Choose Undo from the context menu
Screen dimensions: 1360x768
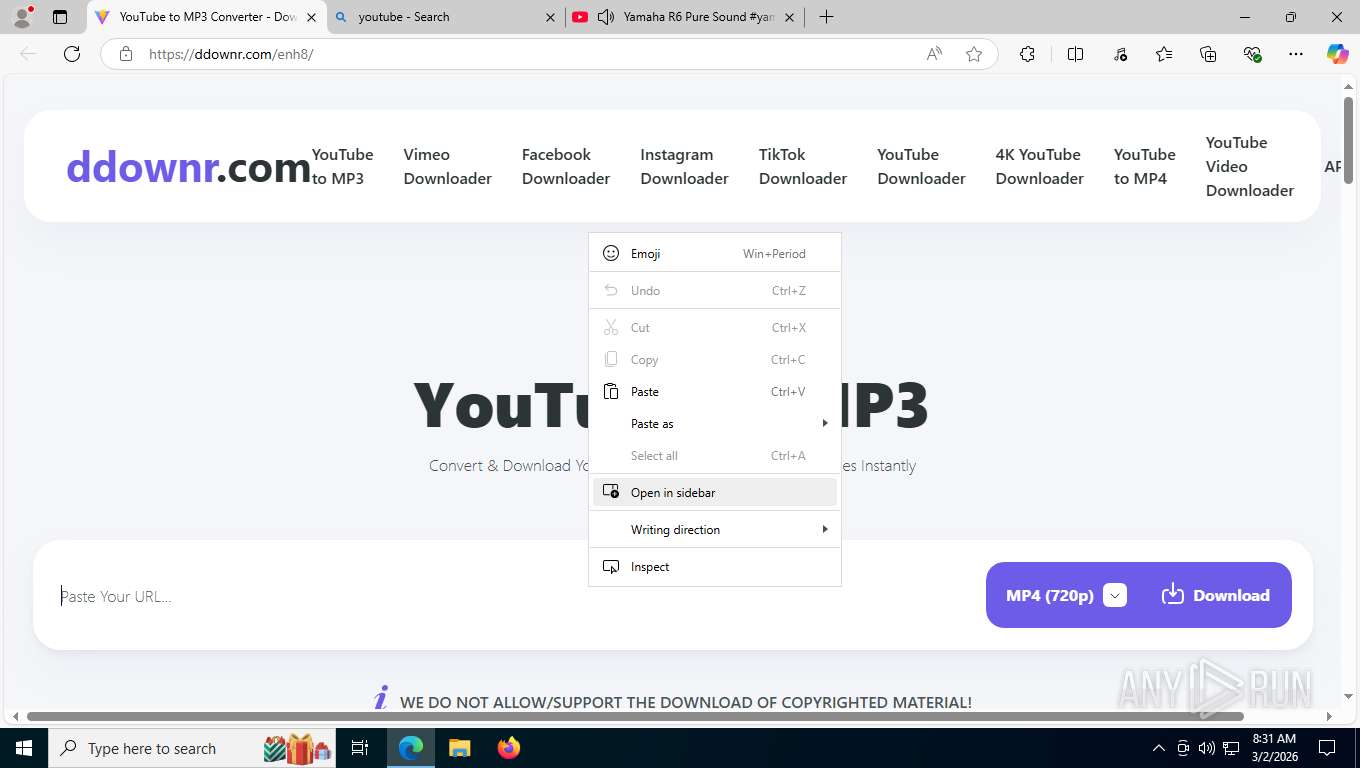[x=715, y=291]
